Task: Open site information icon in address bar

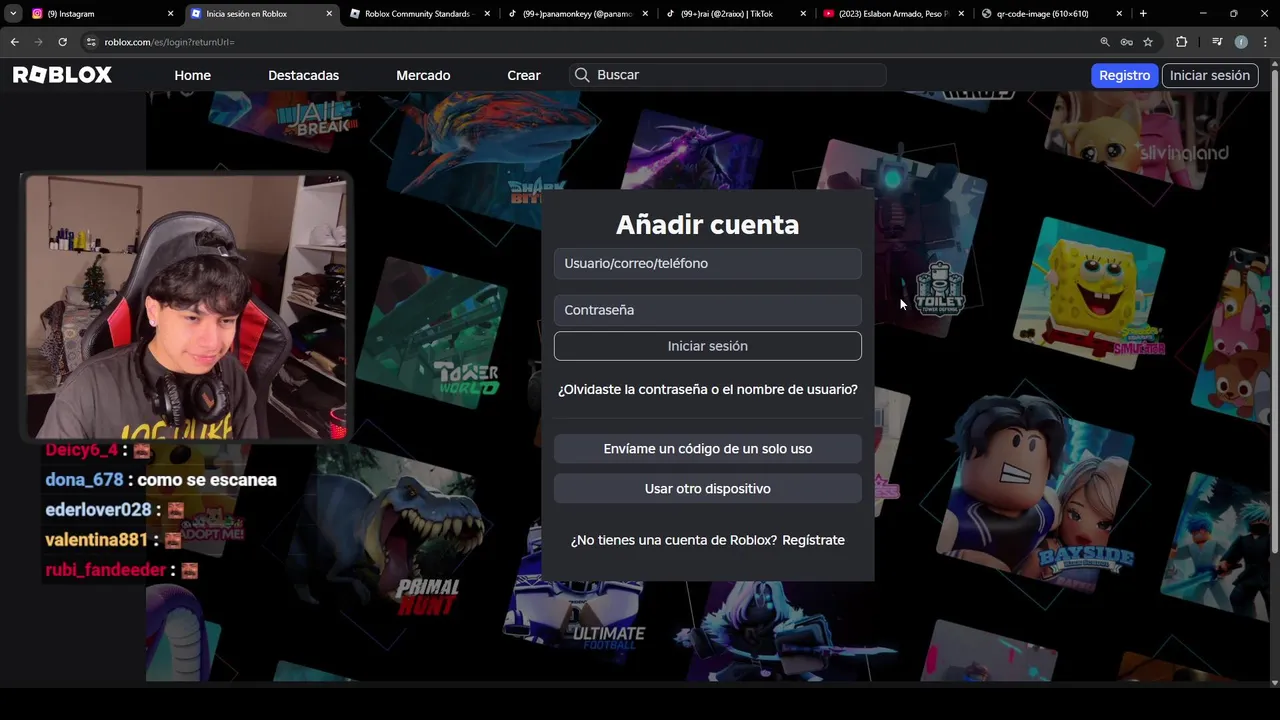Action: [x=91, y=42]
